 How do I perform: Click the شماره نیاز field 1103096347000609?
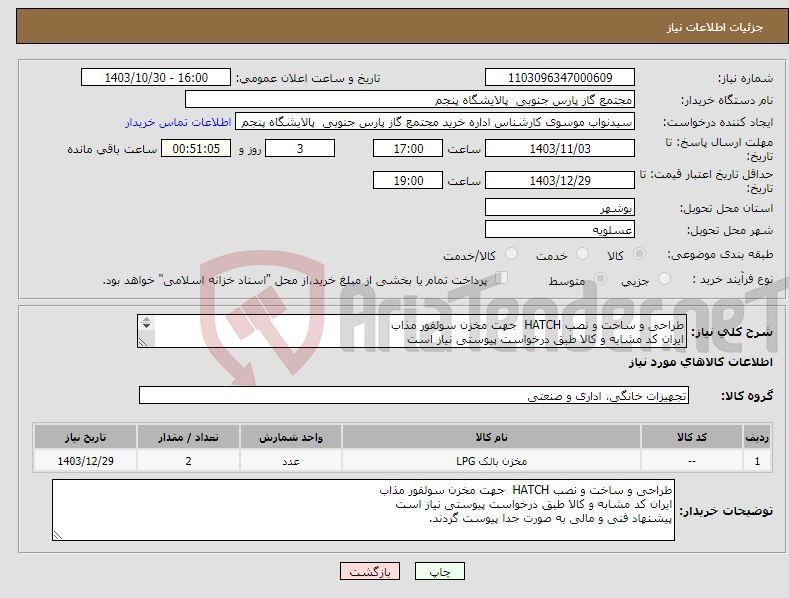[x=560, y=78]
